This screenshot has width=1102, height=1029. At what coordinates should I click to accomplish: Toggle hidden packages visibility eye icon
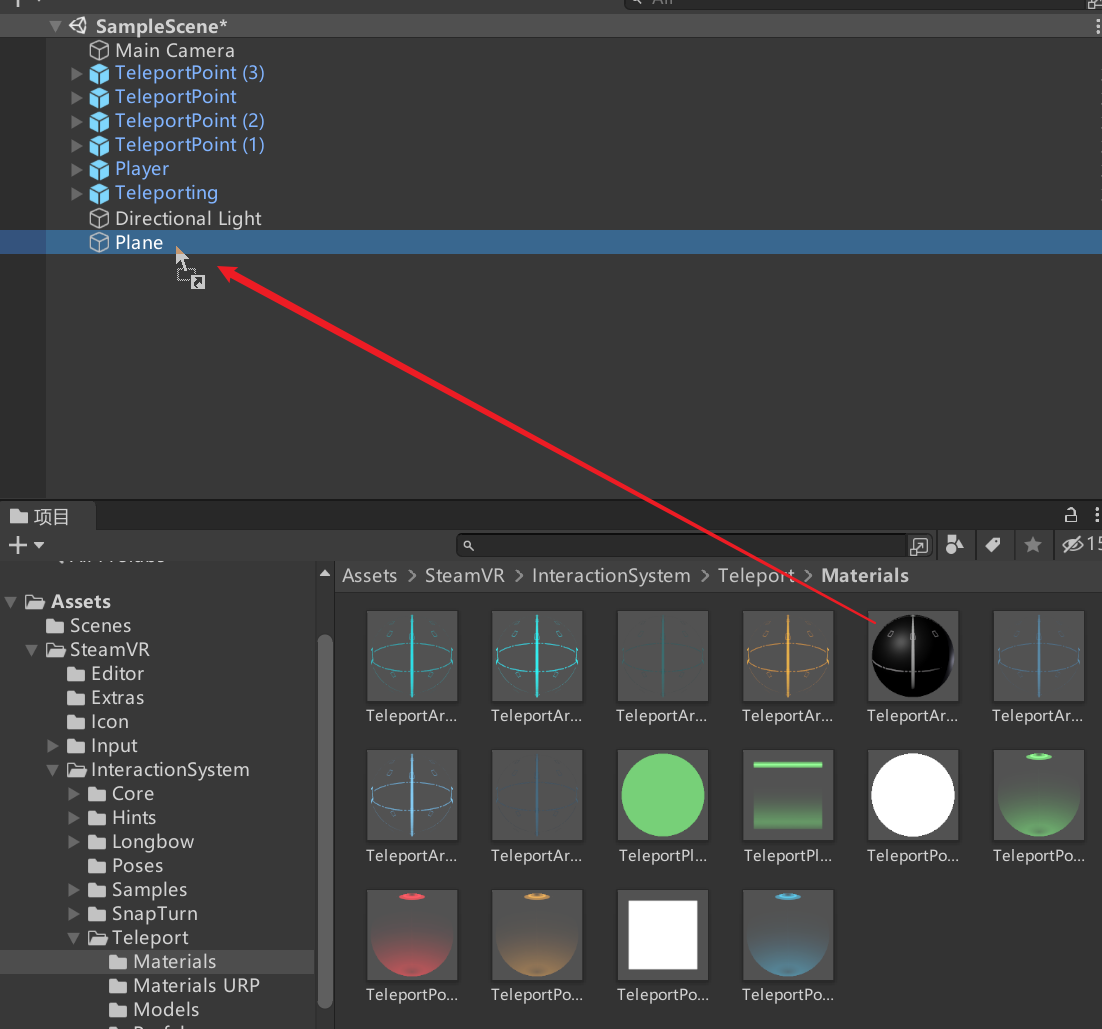click(1074, 544)
